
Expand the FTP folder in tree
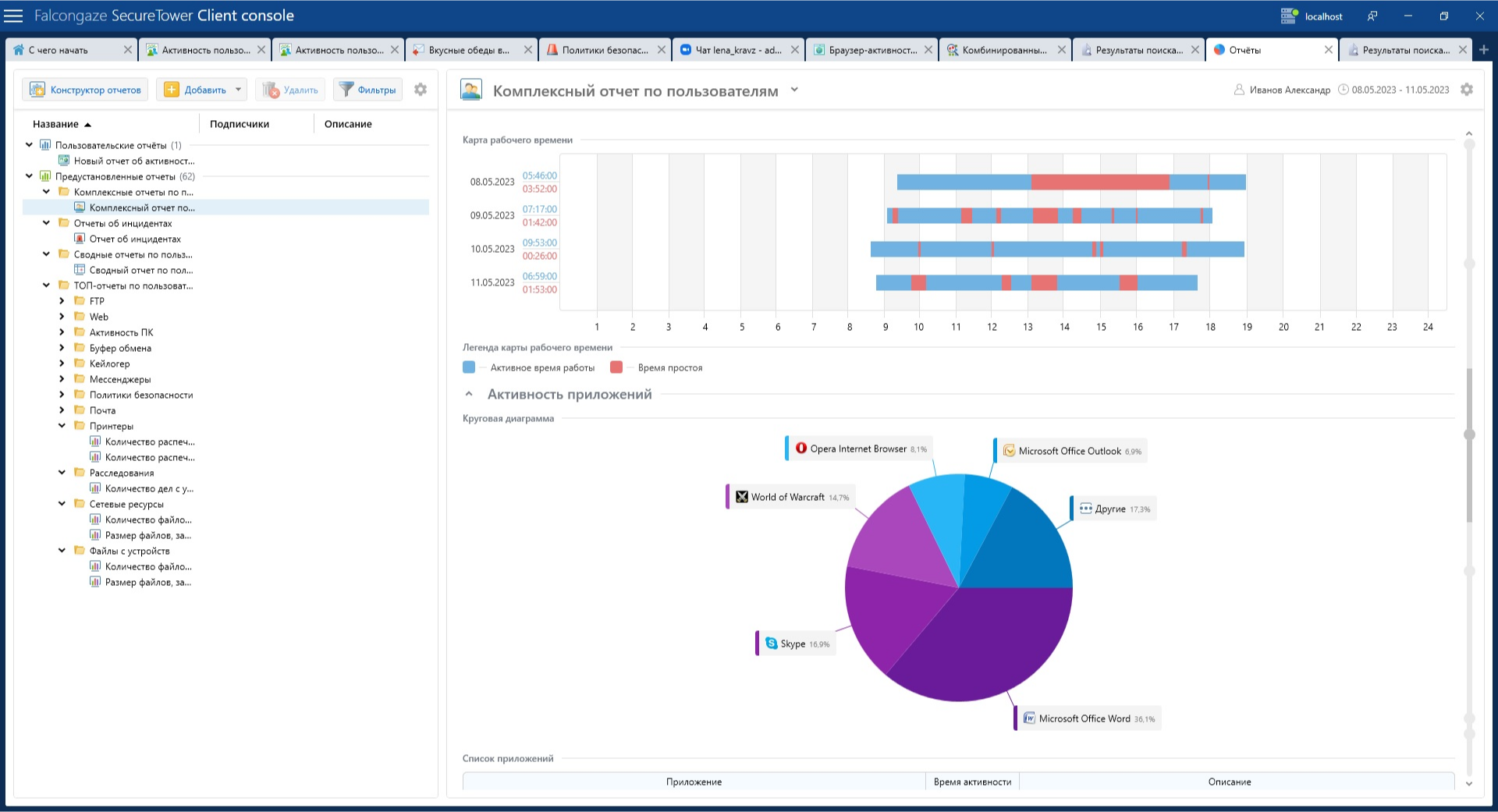(62, 301)
